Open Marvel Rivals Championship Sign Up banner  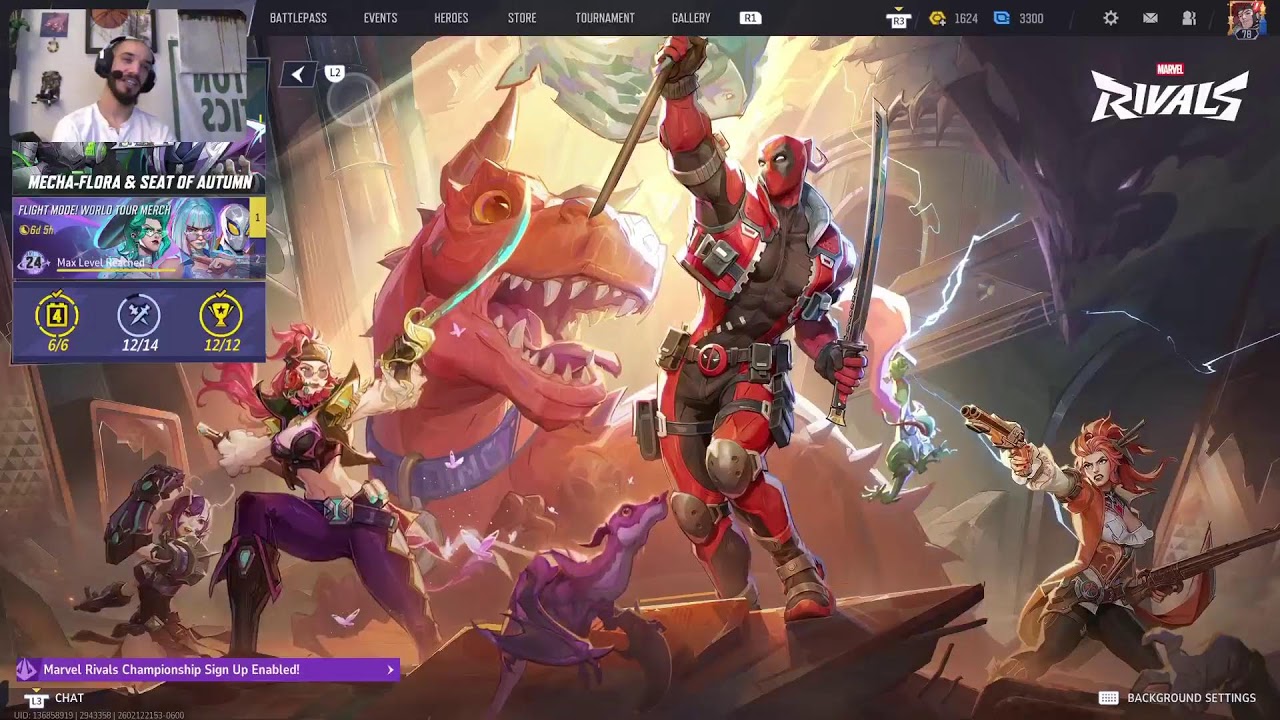point(207,670)
